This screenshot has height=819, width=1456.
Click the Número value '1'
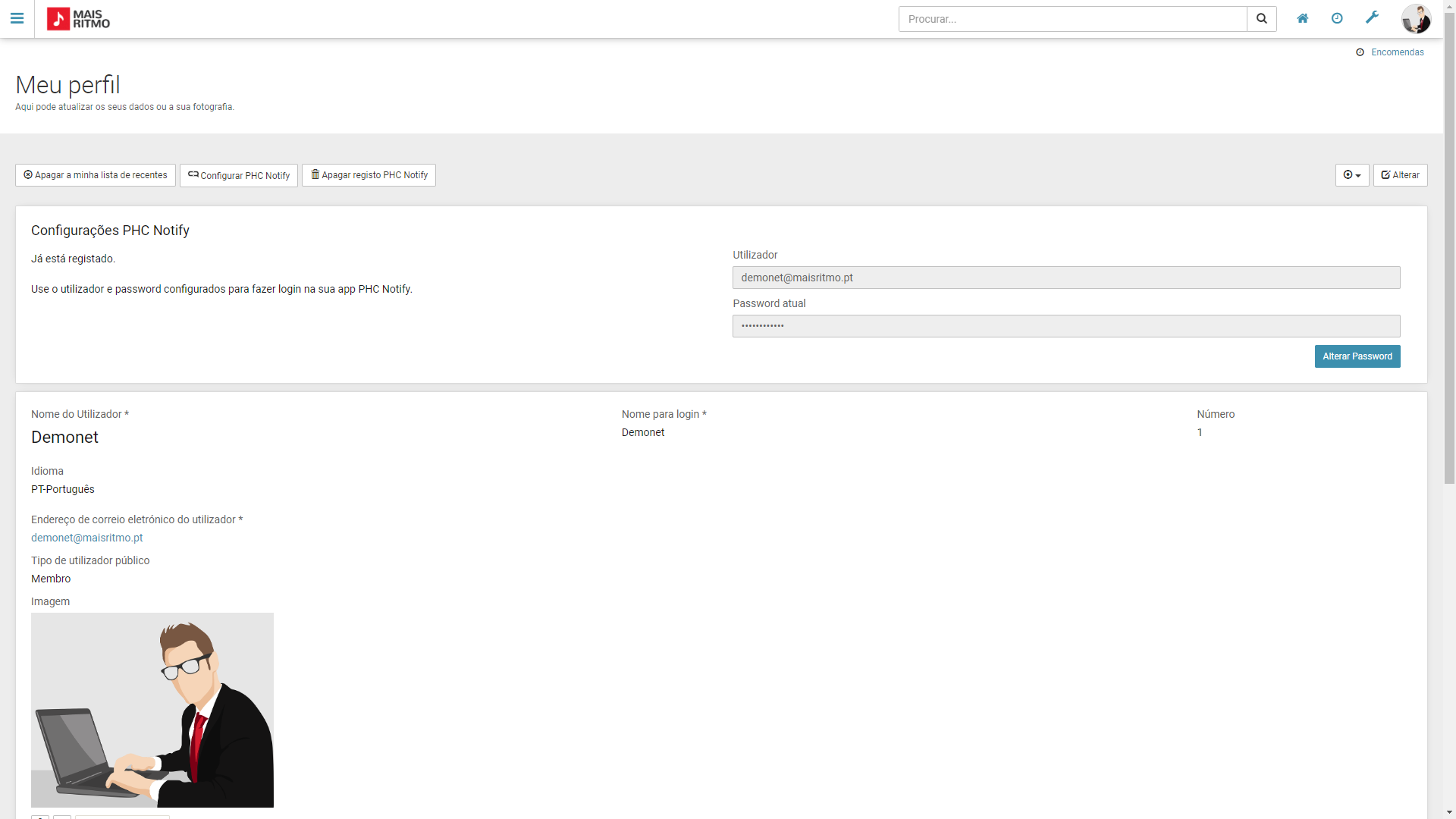pos(1200,432)
